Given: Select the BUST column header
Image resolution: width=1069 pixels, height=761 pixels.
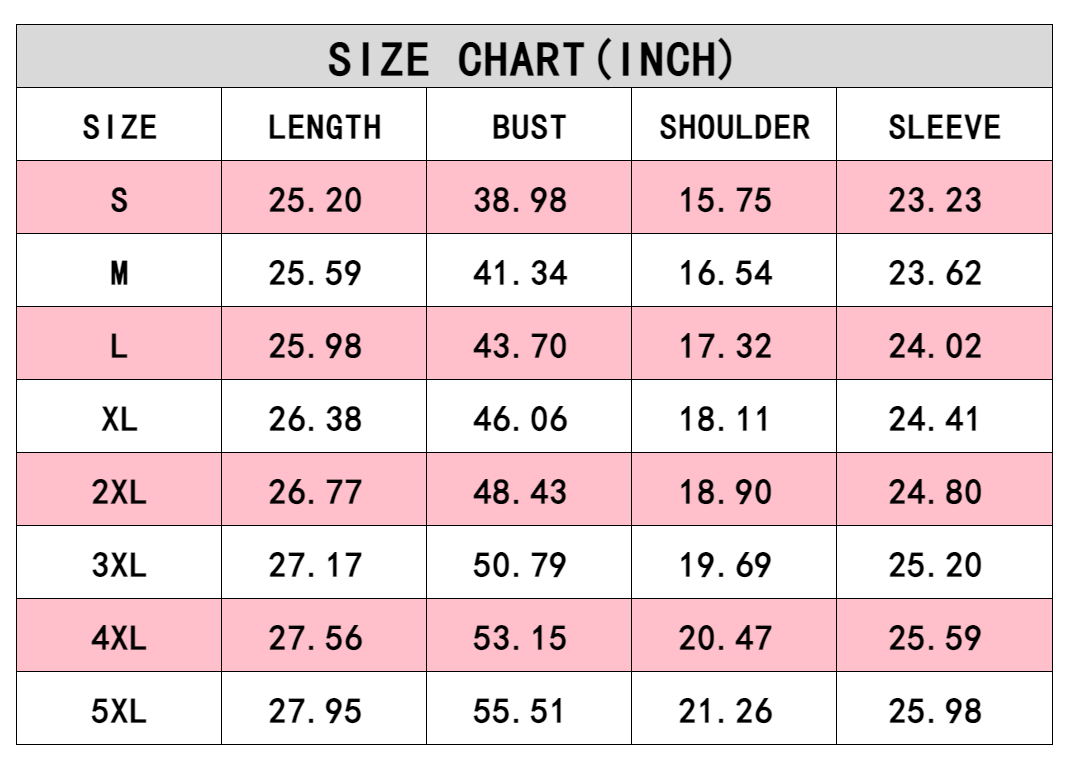Looking at the screenshot, I should pyautogui.click(x=529, y=128).
